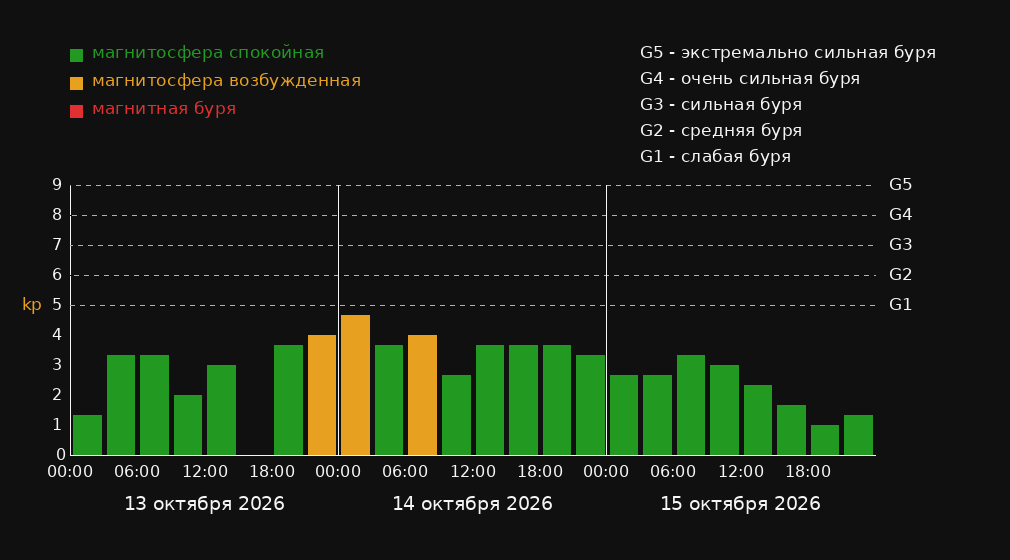The width and height of the screenshot is (1010, 560).
Task: Click the first green bar on 13 October
Action: pyautogui.click(x=87, y=435)
